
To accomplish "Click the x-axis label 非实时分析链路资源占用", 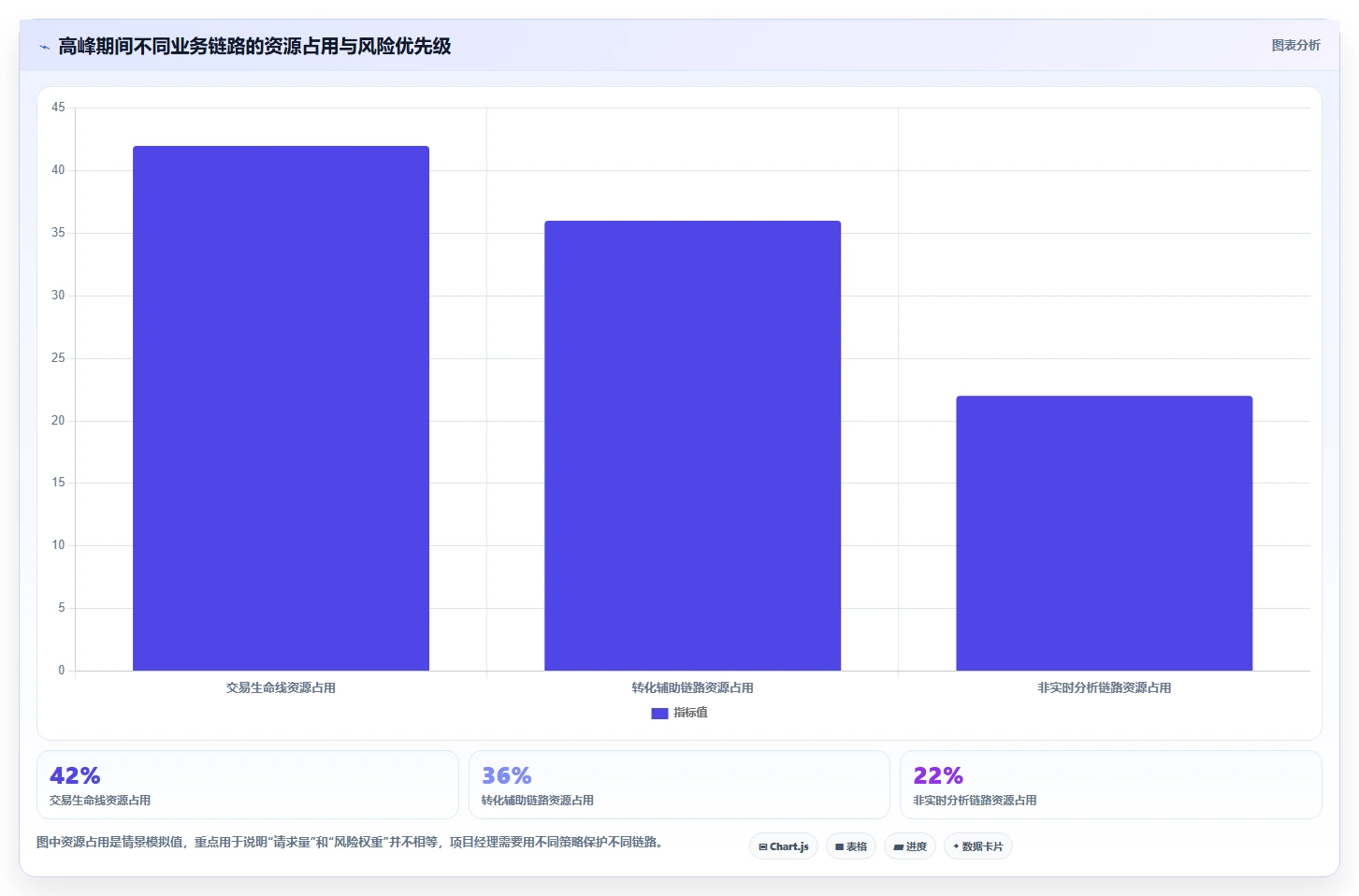I will pos(1104,687).
